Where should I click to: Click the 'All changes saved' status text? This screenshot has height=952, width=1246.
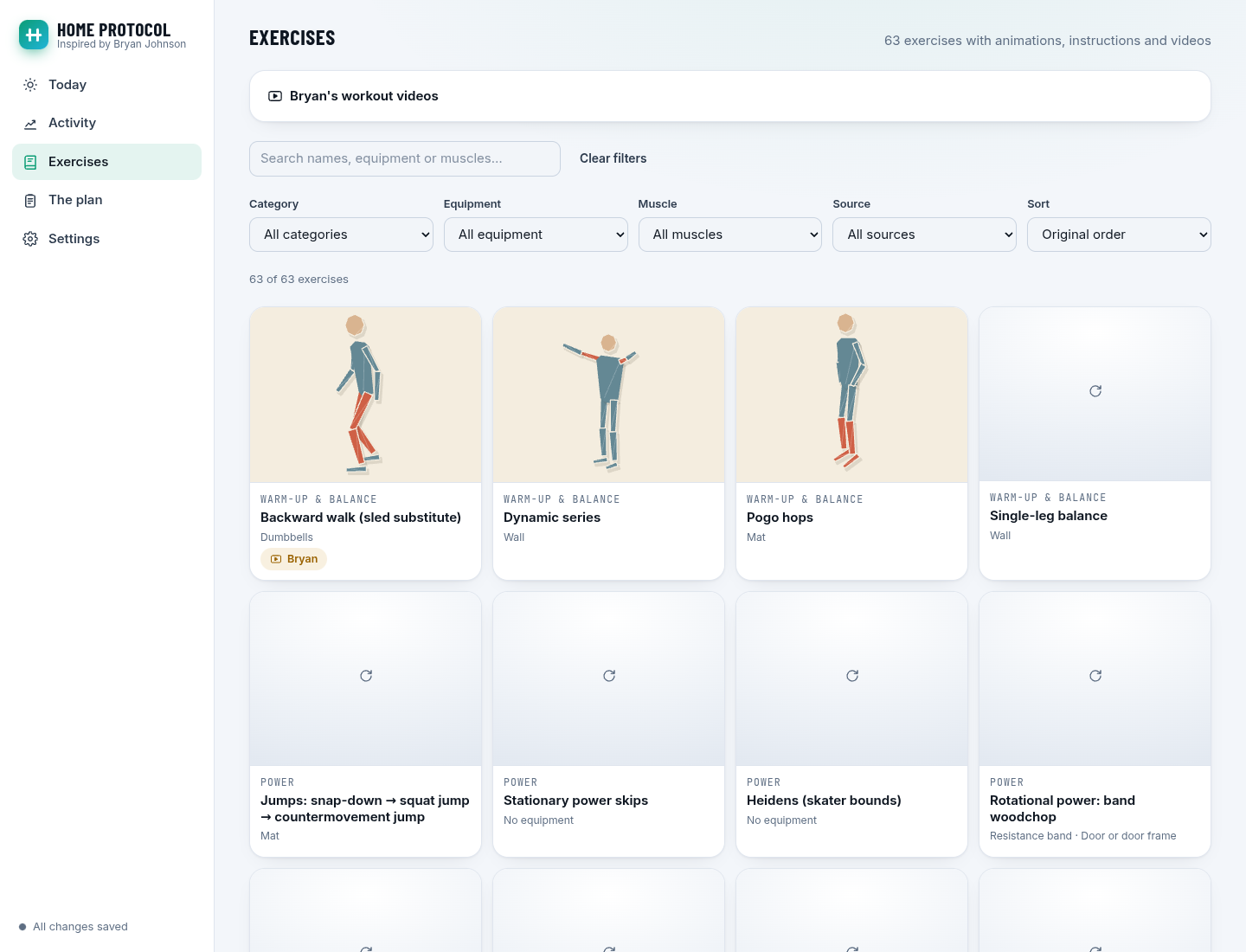(x=80, y=927)
